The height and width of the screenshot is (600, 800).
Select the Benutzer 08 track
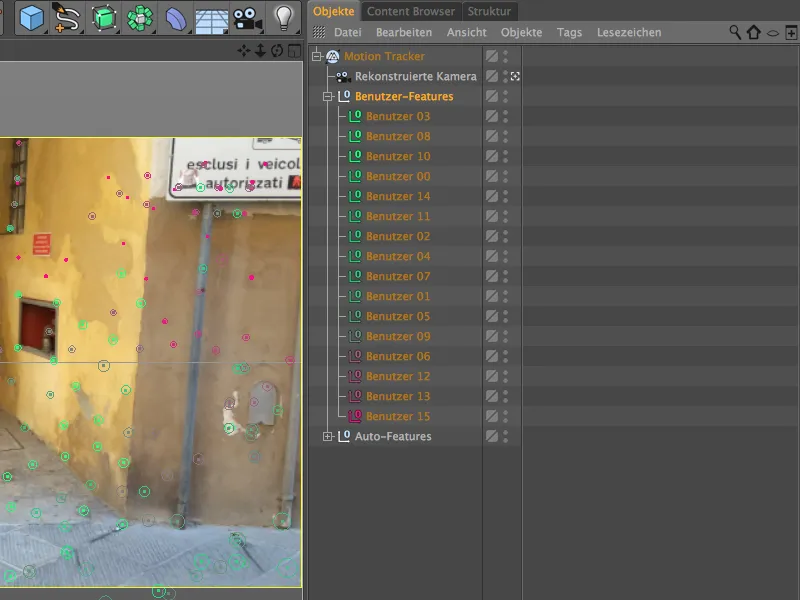click(398, 136)
